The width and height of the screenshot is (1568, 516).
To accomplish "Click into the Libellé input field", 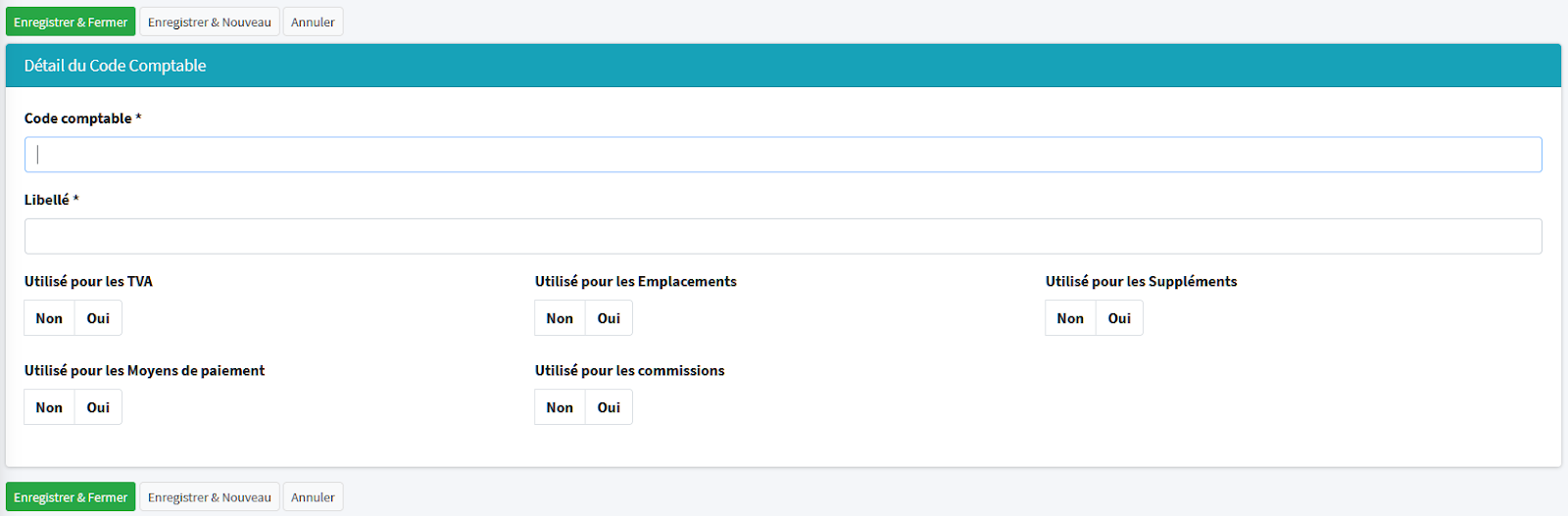I will tap(782, 236).
